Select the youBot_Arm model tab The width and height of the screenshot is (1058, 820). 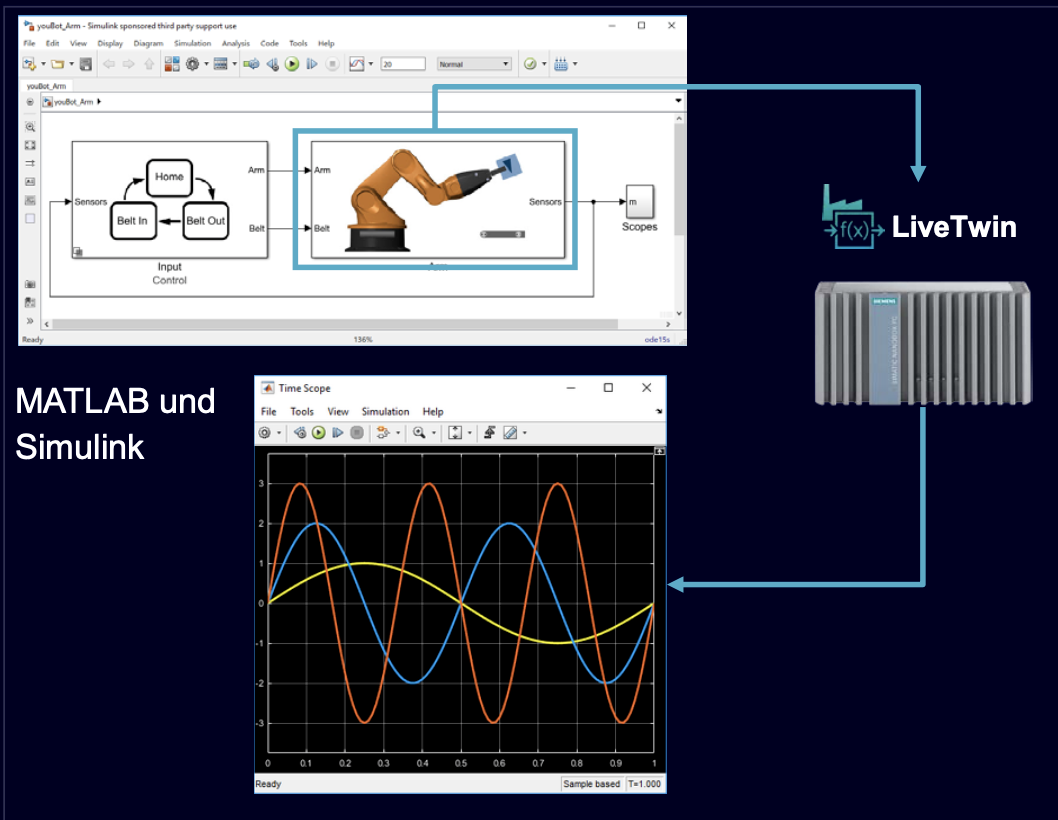46,86
